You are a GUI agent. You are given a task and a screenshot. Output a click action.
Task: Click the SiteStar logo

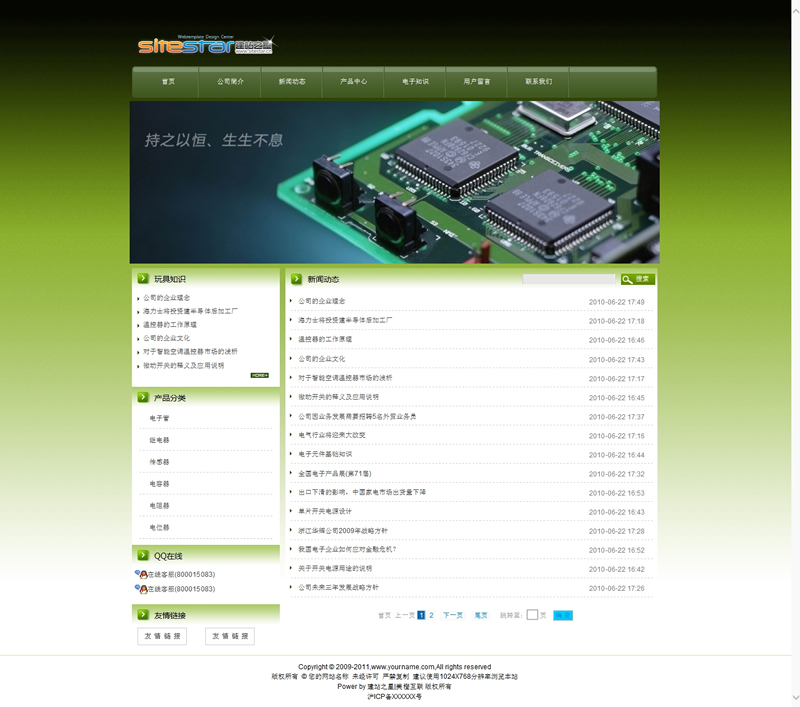pos(205,46)
